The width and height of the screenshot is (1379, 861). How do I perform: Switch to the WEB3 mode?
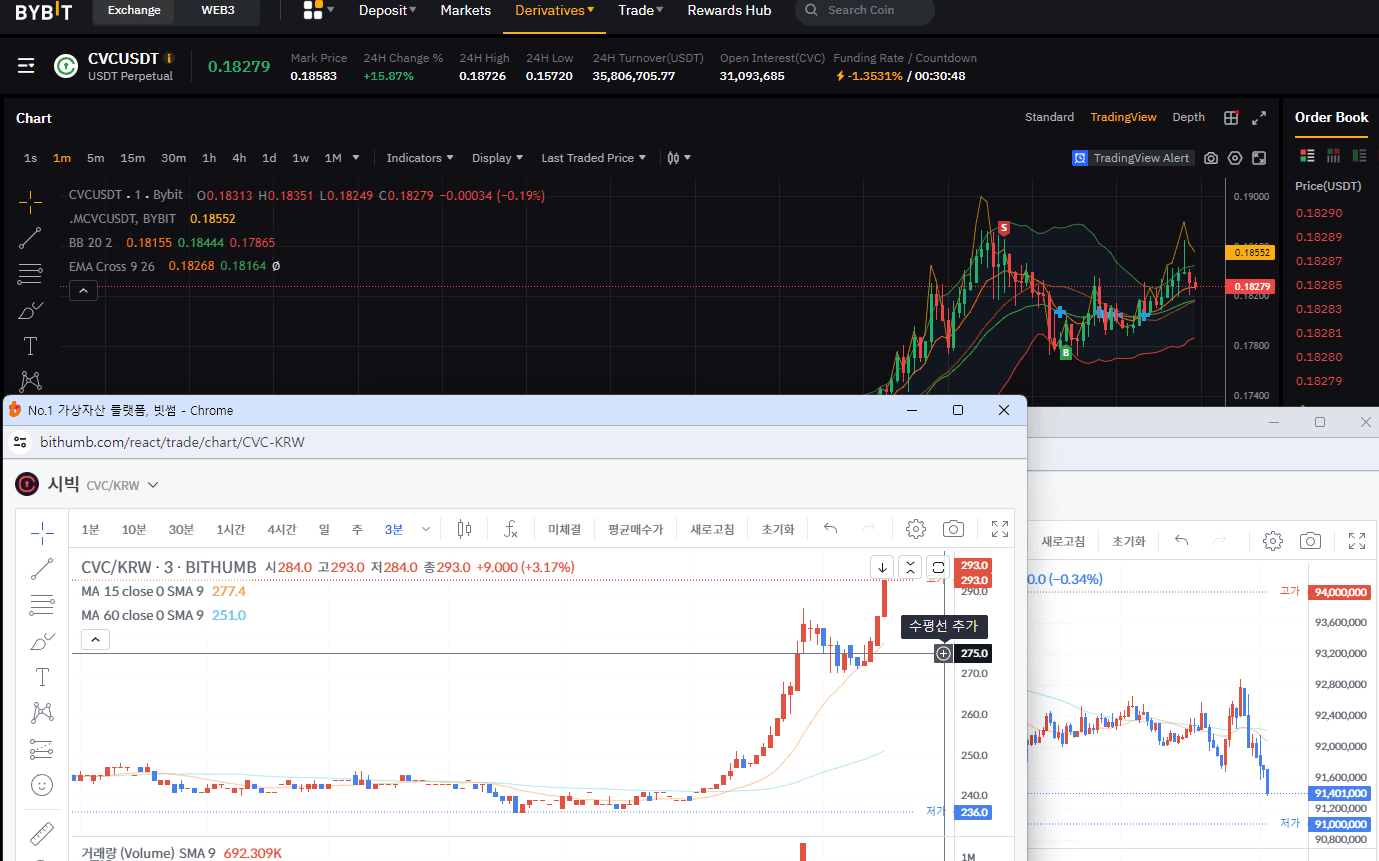click(x=217, y=11)
